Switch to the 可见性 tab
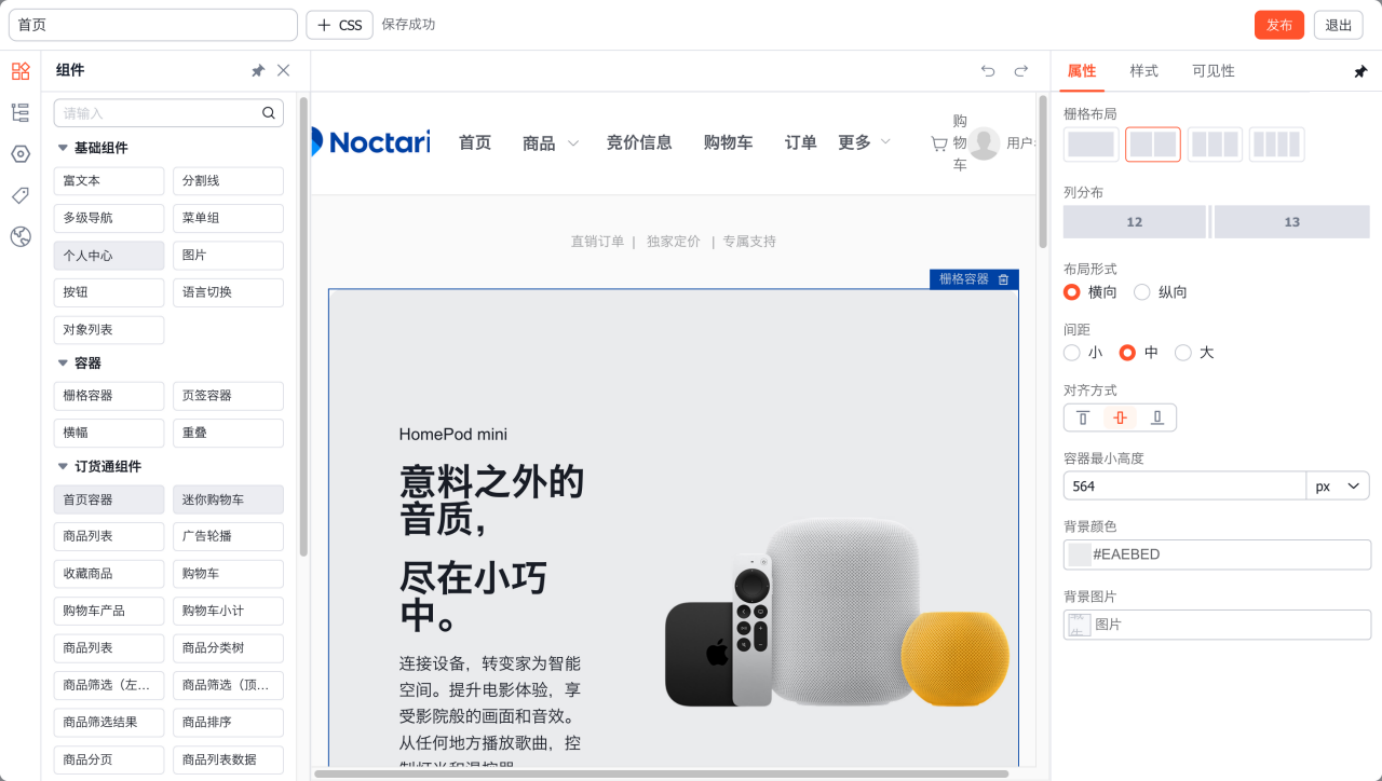Screen dimensions: 1382x781 [1213, 71]
